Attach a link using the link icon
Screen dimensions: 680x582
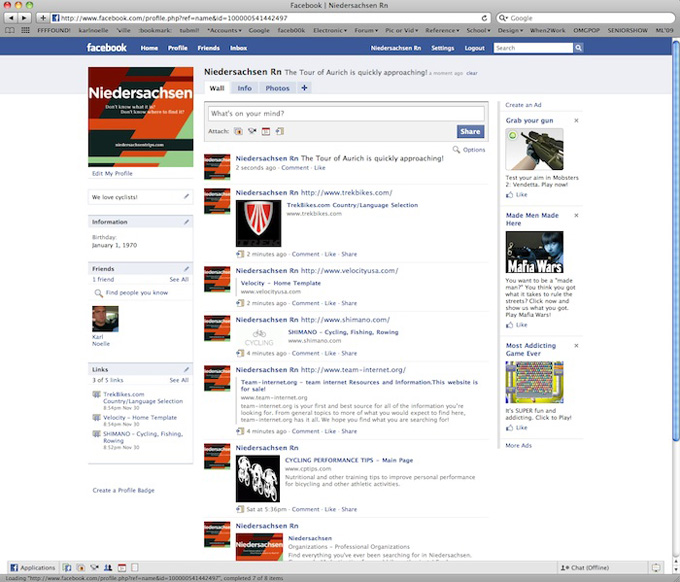280,131
